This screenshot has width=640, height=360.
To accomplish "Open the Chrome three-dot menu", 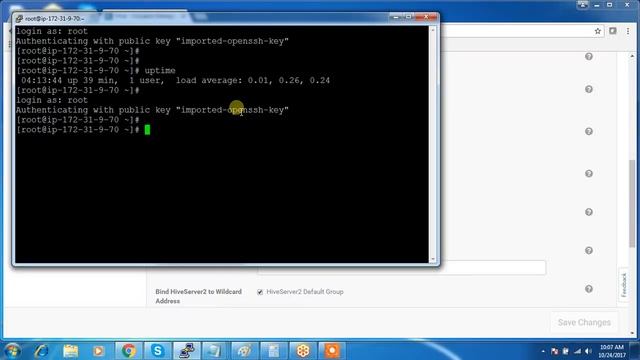I will pyautogui.click(x=628, y=31).
